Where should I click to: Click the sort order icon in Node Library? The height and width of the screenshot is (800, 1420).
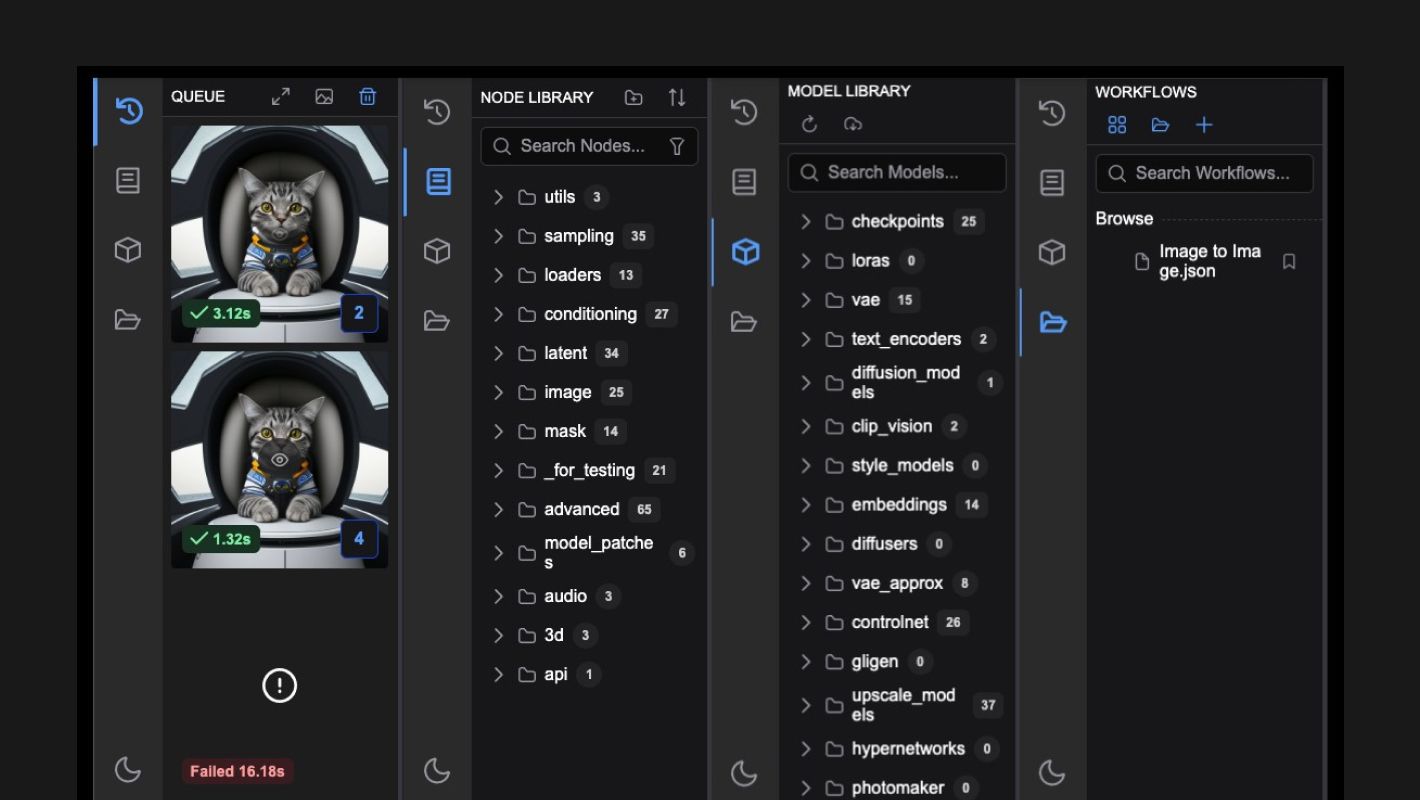coord(677,97)
